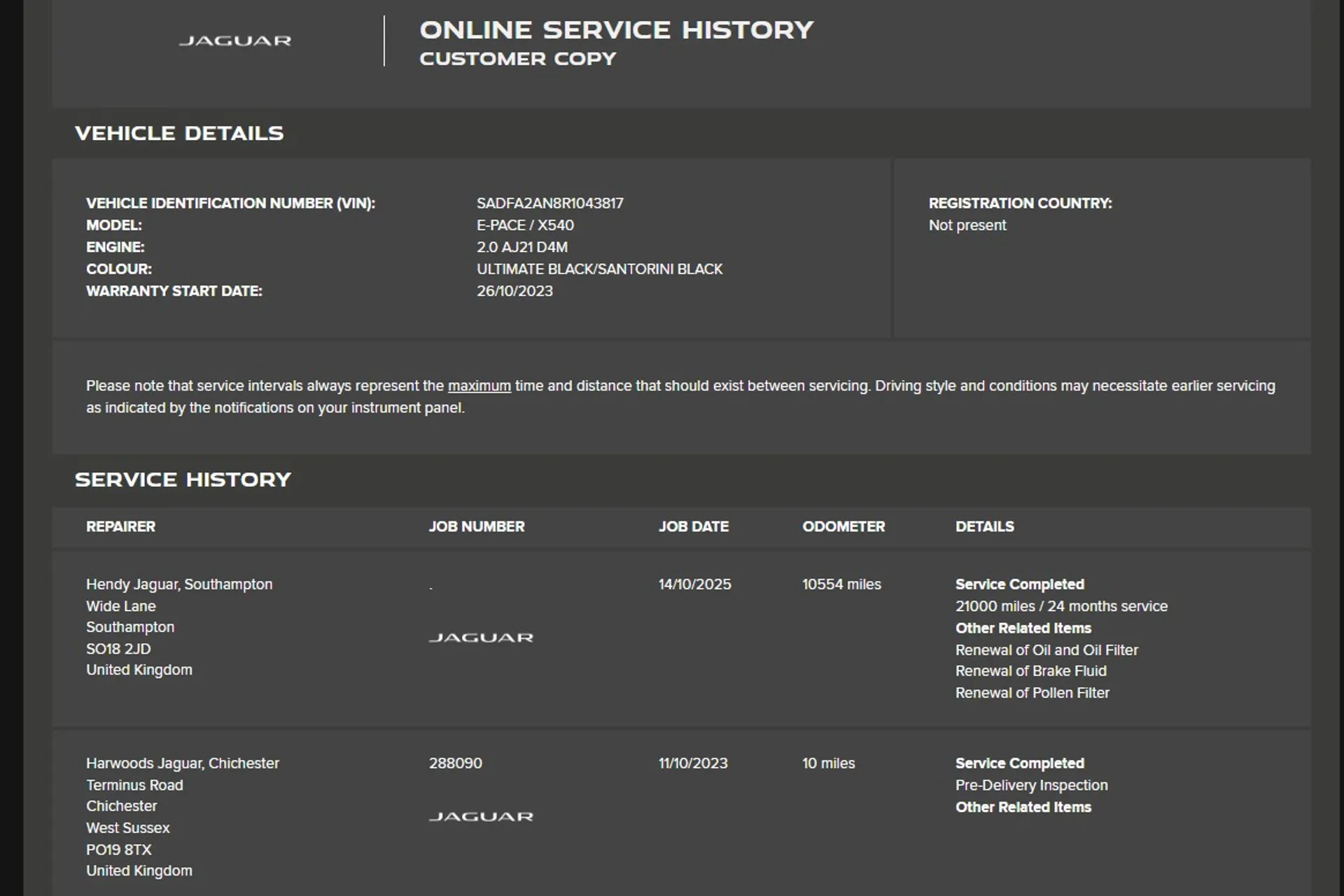Click the "Renewal of Pollen Filter" item
The width and height of the screenshot is (1344, 896).
coord(1032,693)
